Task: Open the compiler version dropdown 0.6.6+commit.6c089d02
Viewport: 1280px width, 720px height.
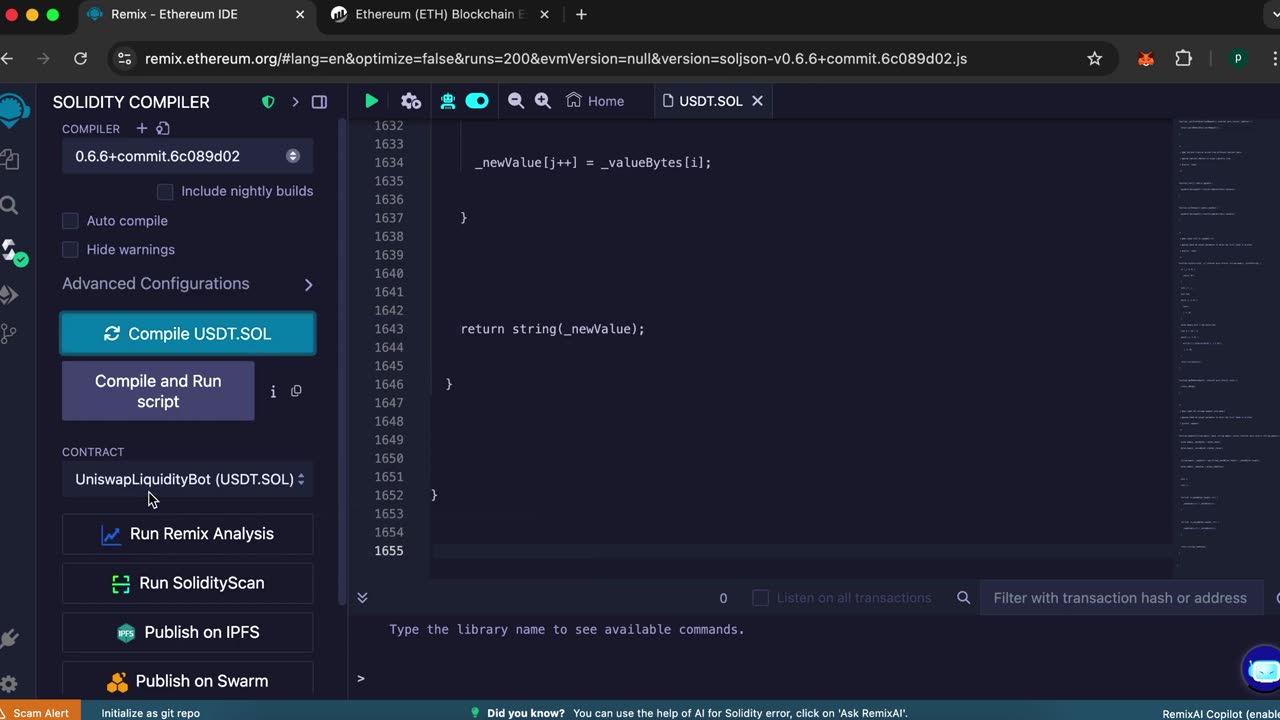Action: tap(187, 156)
